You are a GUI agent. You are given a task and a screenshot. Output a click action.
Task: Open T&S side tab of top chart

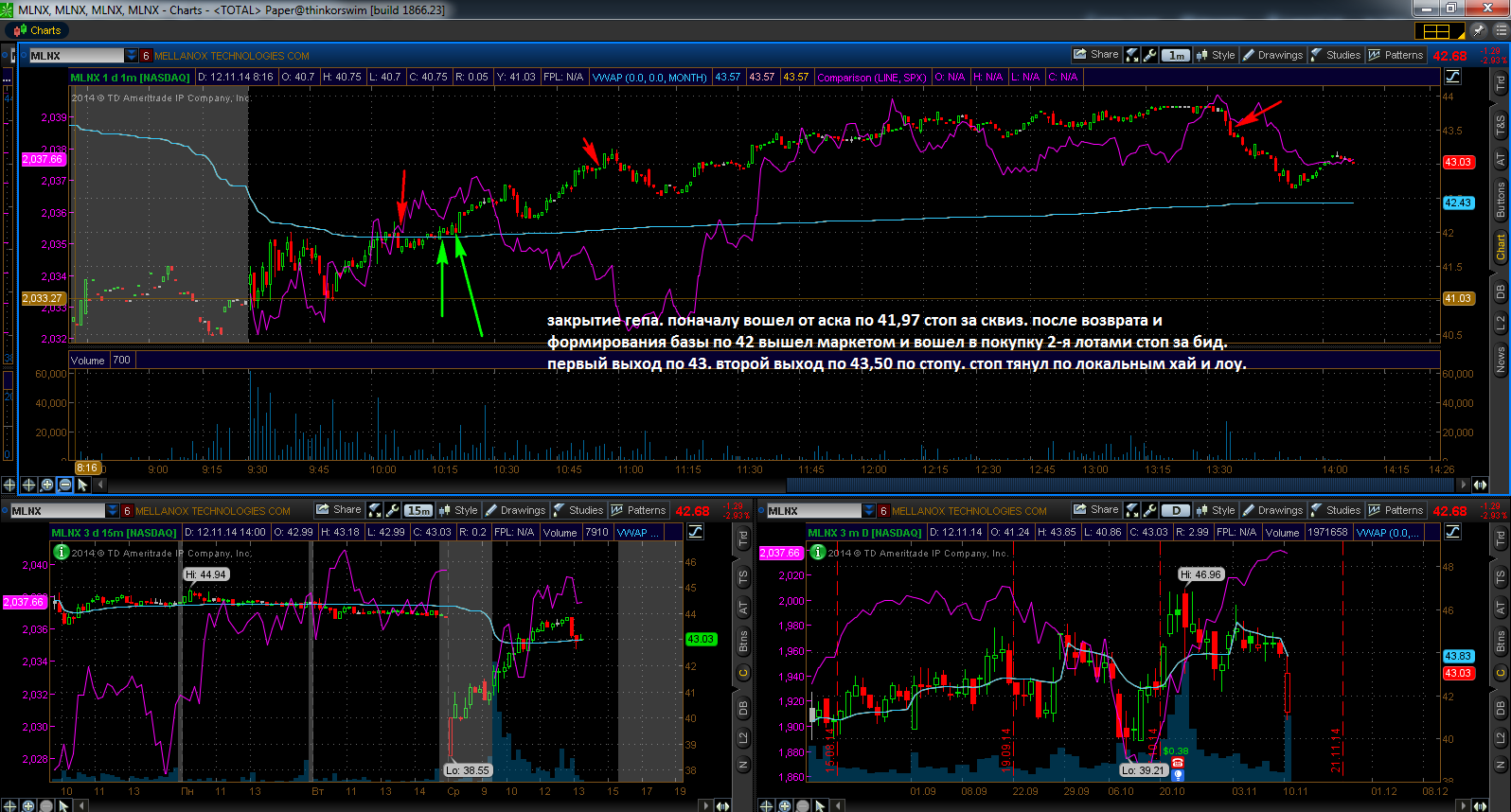click(1501, 124)
